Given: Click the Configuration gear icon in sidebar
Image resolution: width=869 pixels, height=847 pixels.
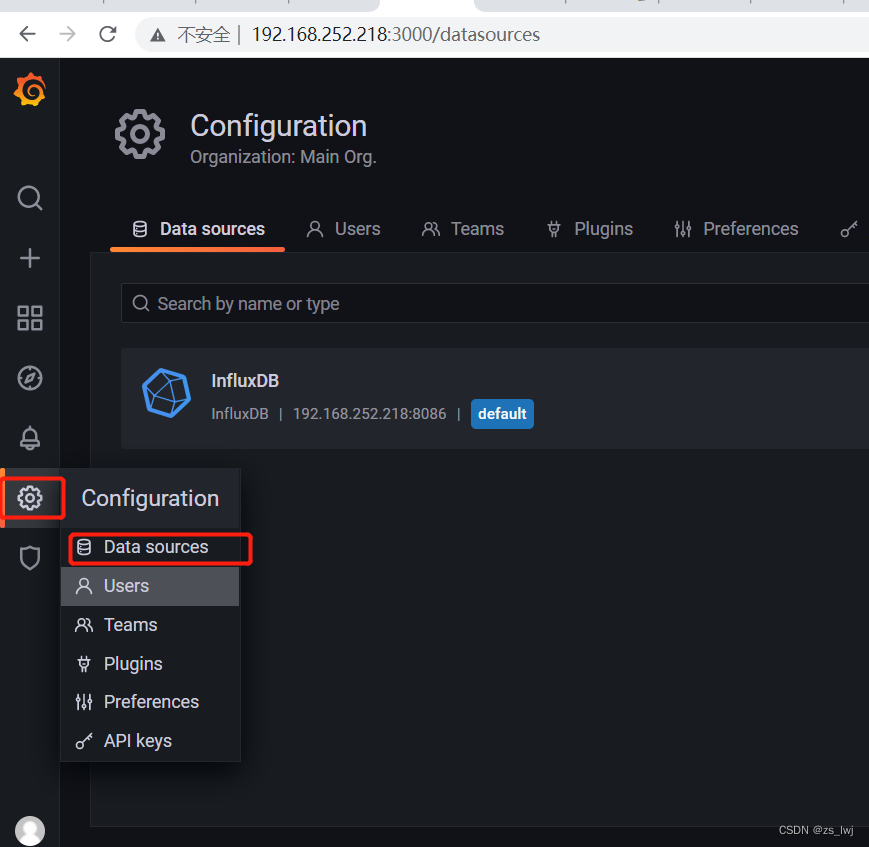Looking at the screenshot, I should point(30,498).
